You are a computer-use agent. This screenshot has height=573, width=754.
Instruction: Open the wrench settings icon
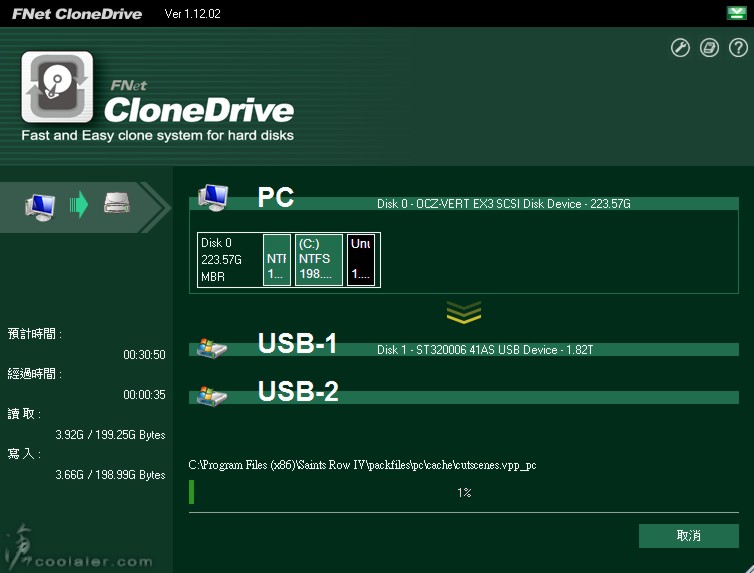coord(680,48)
